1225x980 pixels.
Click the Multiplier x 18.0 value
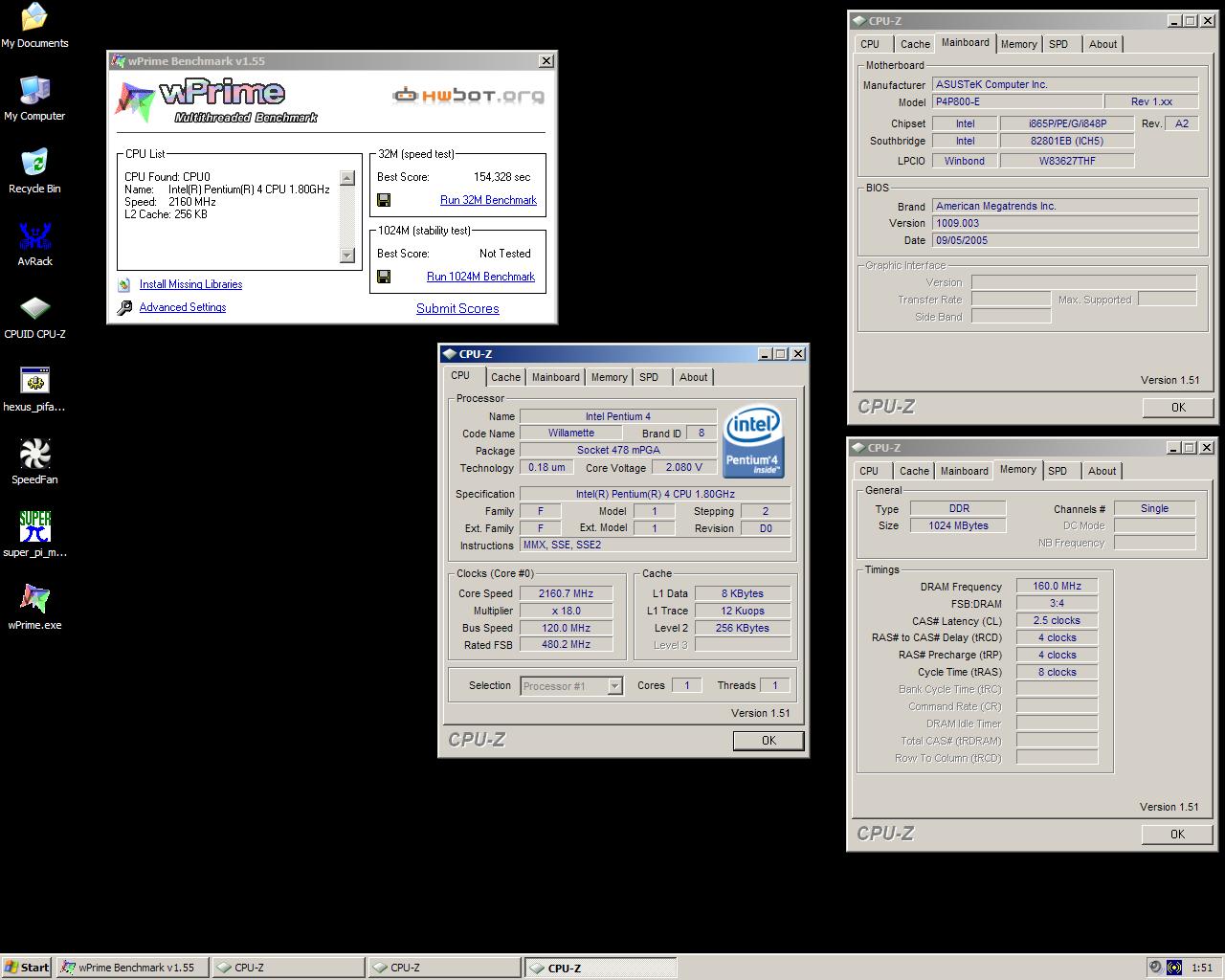click(567, 611)
